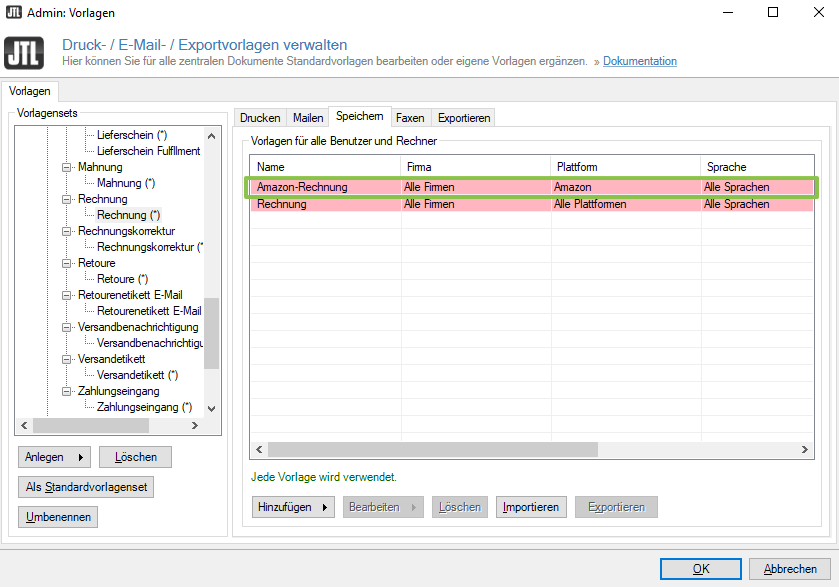Click the template table's left scroll arrow
Image resolution: width=839 pixels, height=587 pixels.
259,451
